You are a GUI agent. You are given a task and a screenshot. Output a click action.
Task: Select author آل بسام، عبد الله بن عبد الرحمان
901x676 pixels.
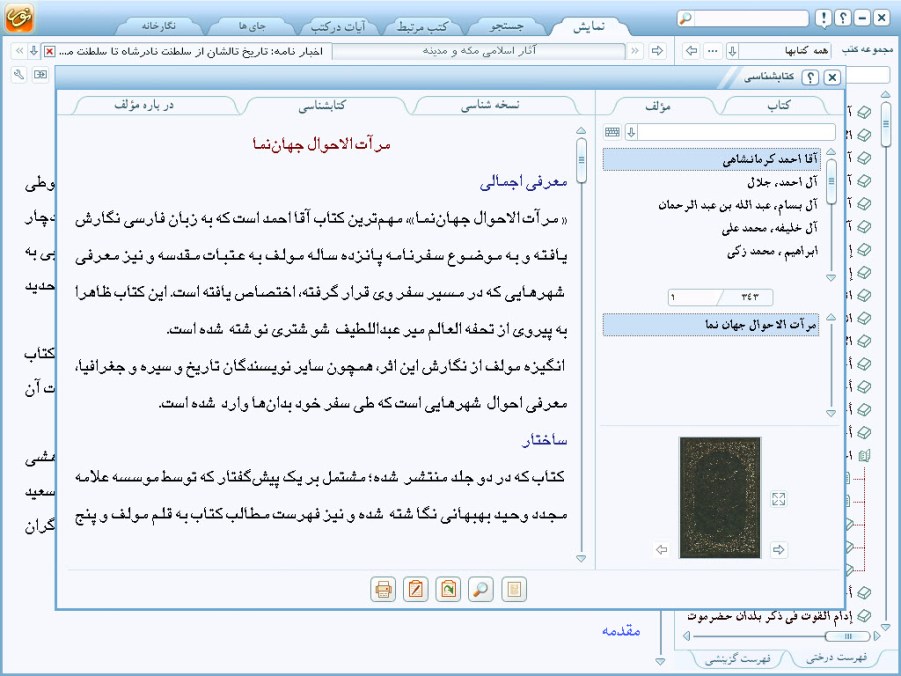click(x=711, y=205)
